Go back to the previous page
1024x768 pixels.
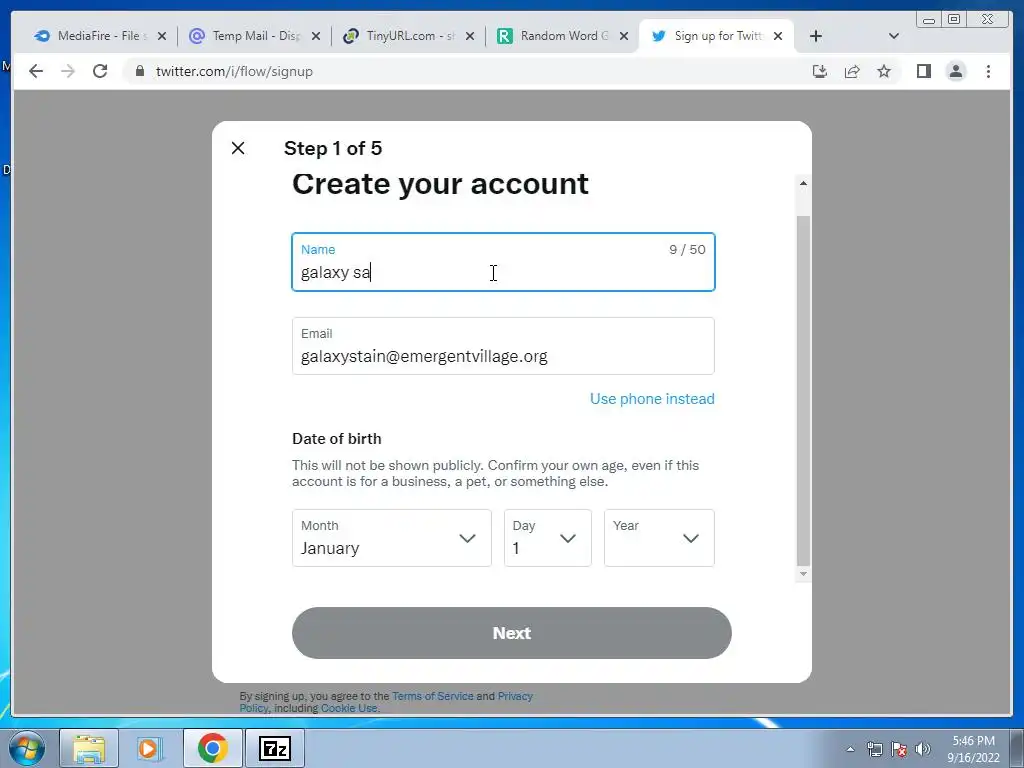click(x=36, y=71)
